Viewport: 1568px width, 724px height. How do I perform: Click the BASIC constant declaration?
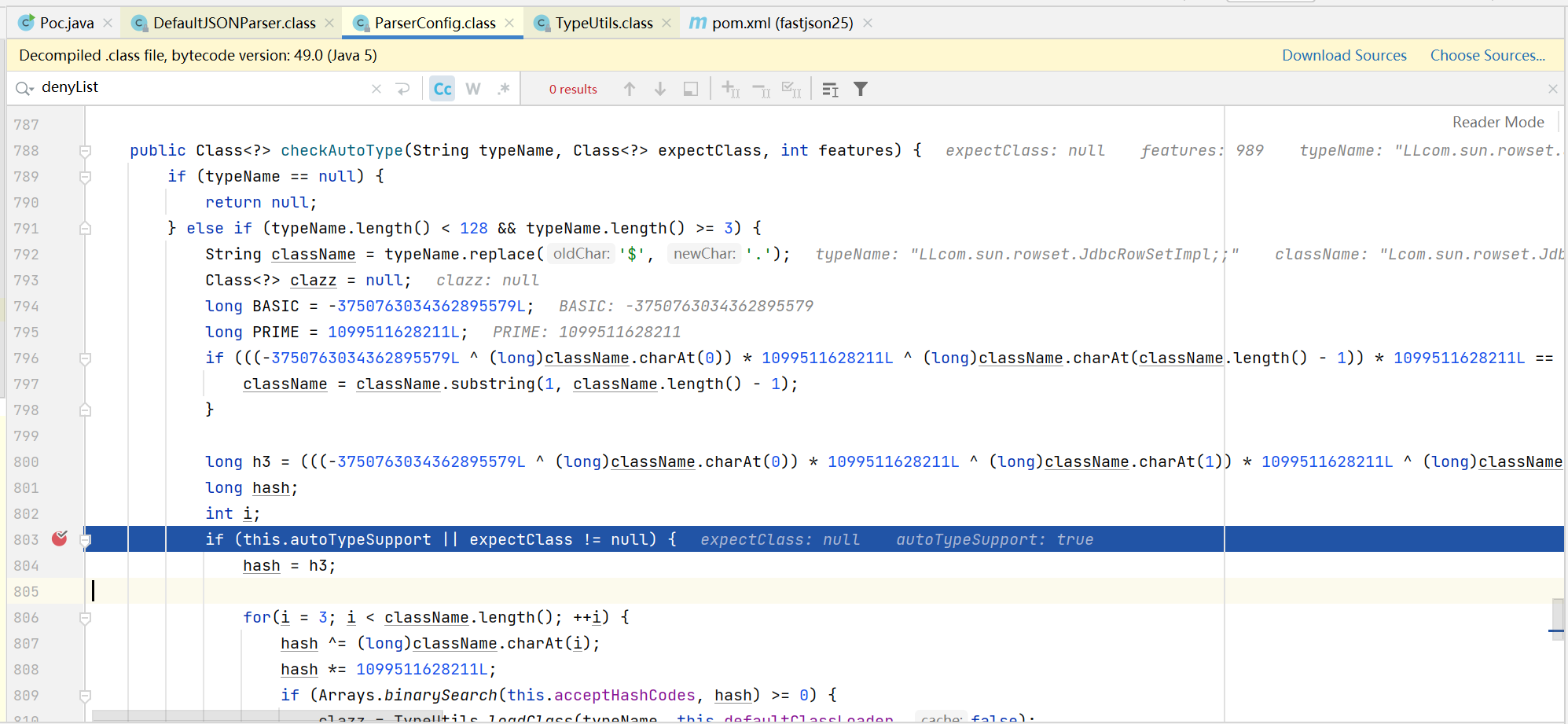pyautogui.click(x=275, y=306)
